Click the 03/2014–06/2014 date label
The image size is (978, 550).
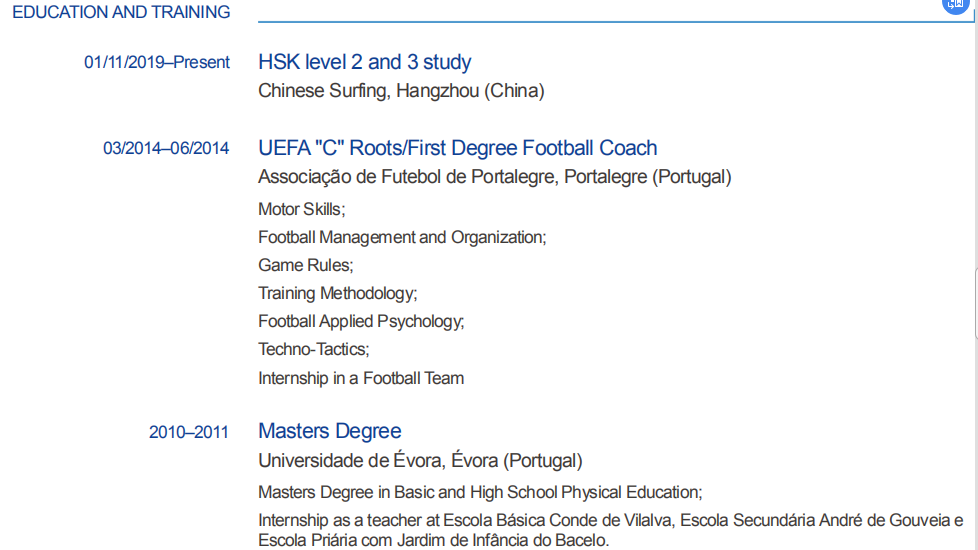[166, 149]
